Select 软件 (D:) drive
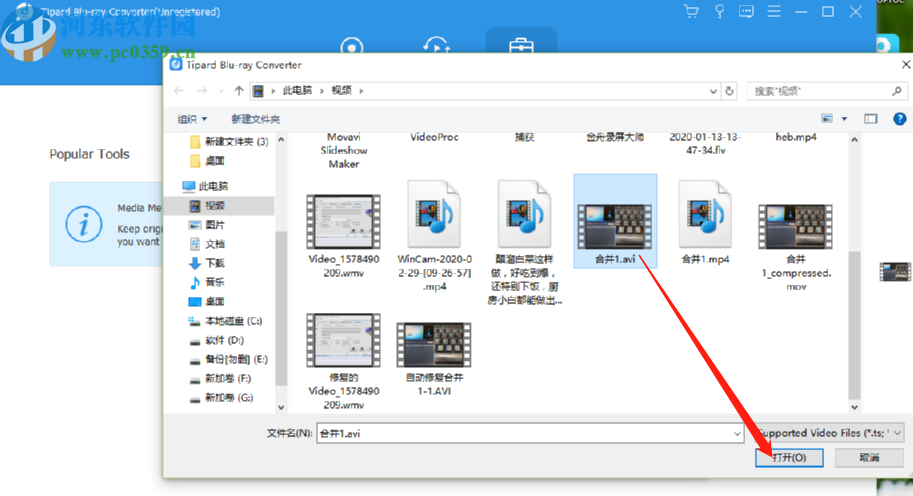The image size is (913, 496). click(x=217, y=340)
